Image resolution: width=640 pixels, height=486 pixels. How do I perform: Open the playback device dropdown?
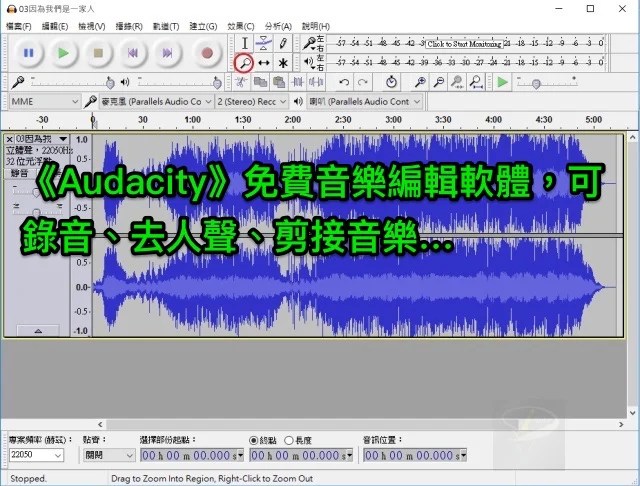click(364, 102)
